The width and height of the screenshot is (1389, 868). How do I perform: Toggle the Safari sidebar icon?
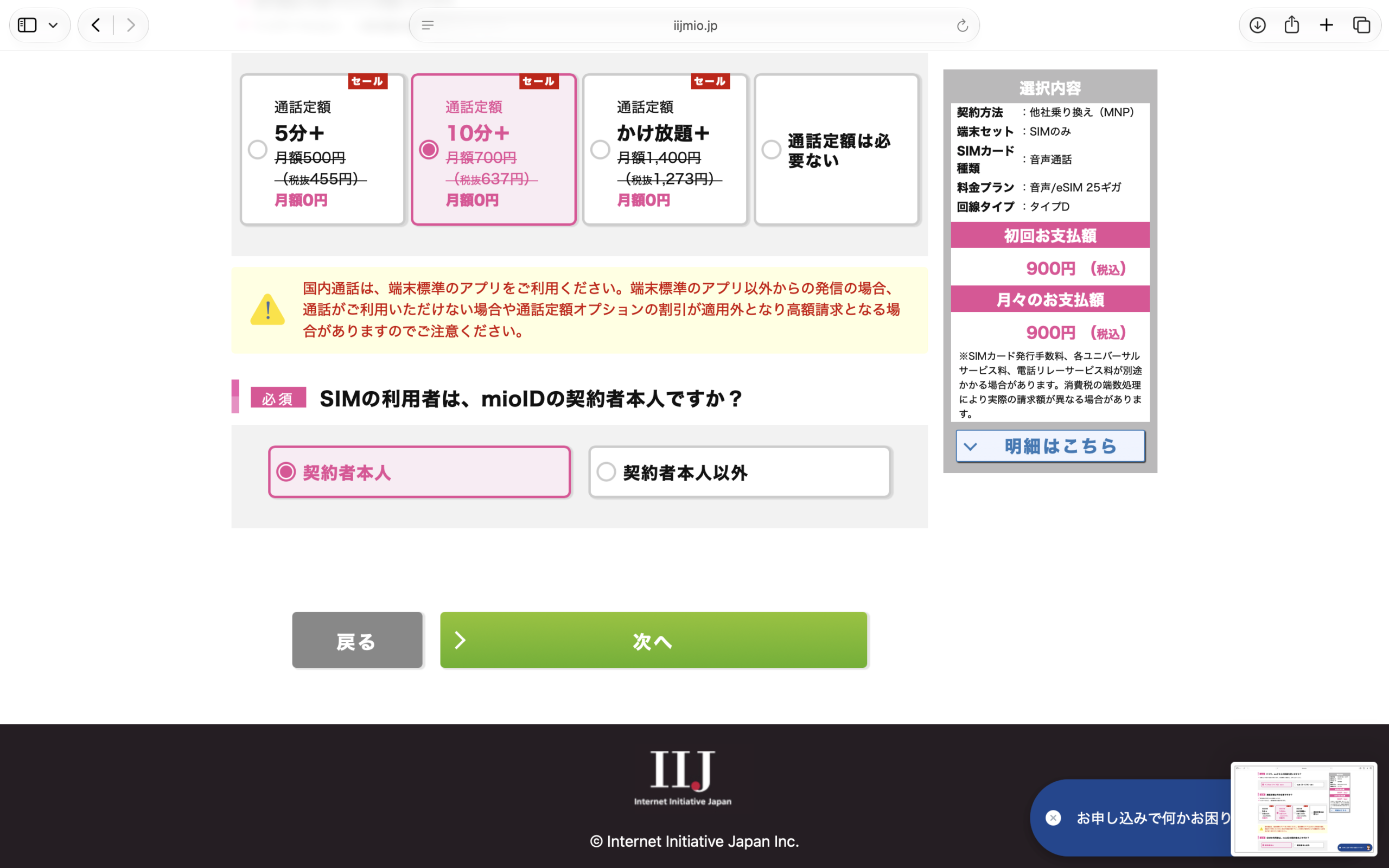tap(27, 25)
